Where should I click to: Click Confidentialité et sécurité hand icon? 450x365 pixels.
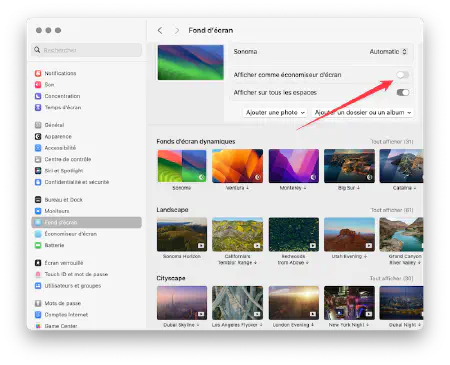click(38, 182)
